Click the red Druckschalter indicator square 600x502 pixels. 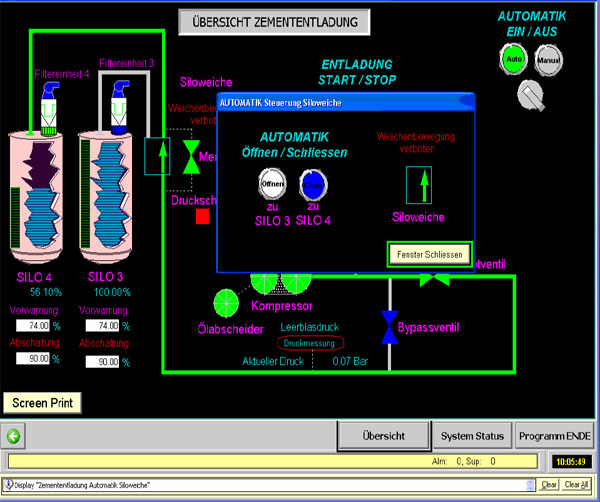pyautogui.click(x=203, y=216)
